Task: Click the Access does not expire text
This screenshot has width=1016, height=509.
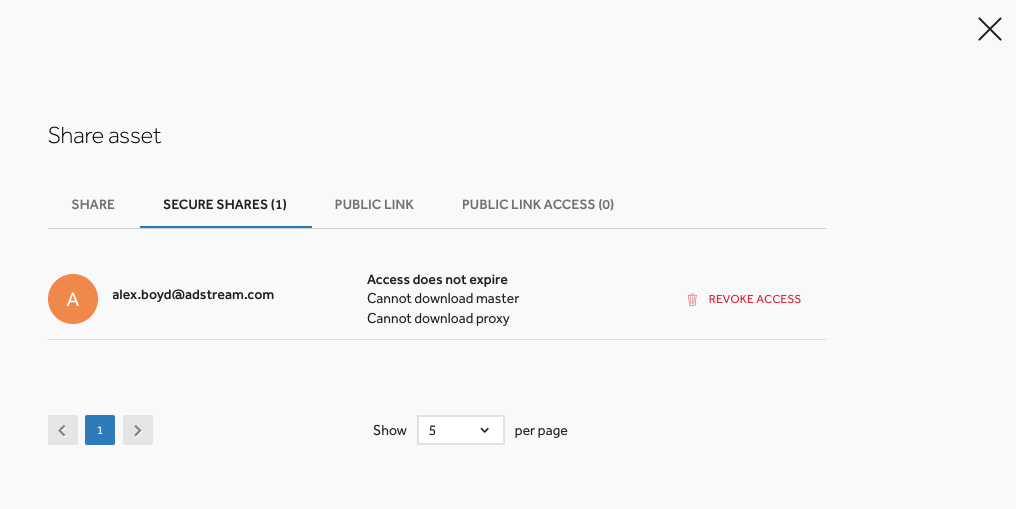Action: pos(437,280)
